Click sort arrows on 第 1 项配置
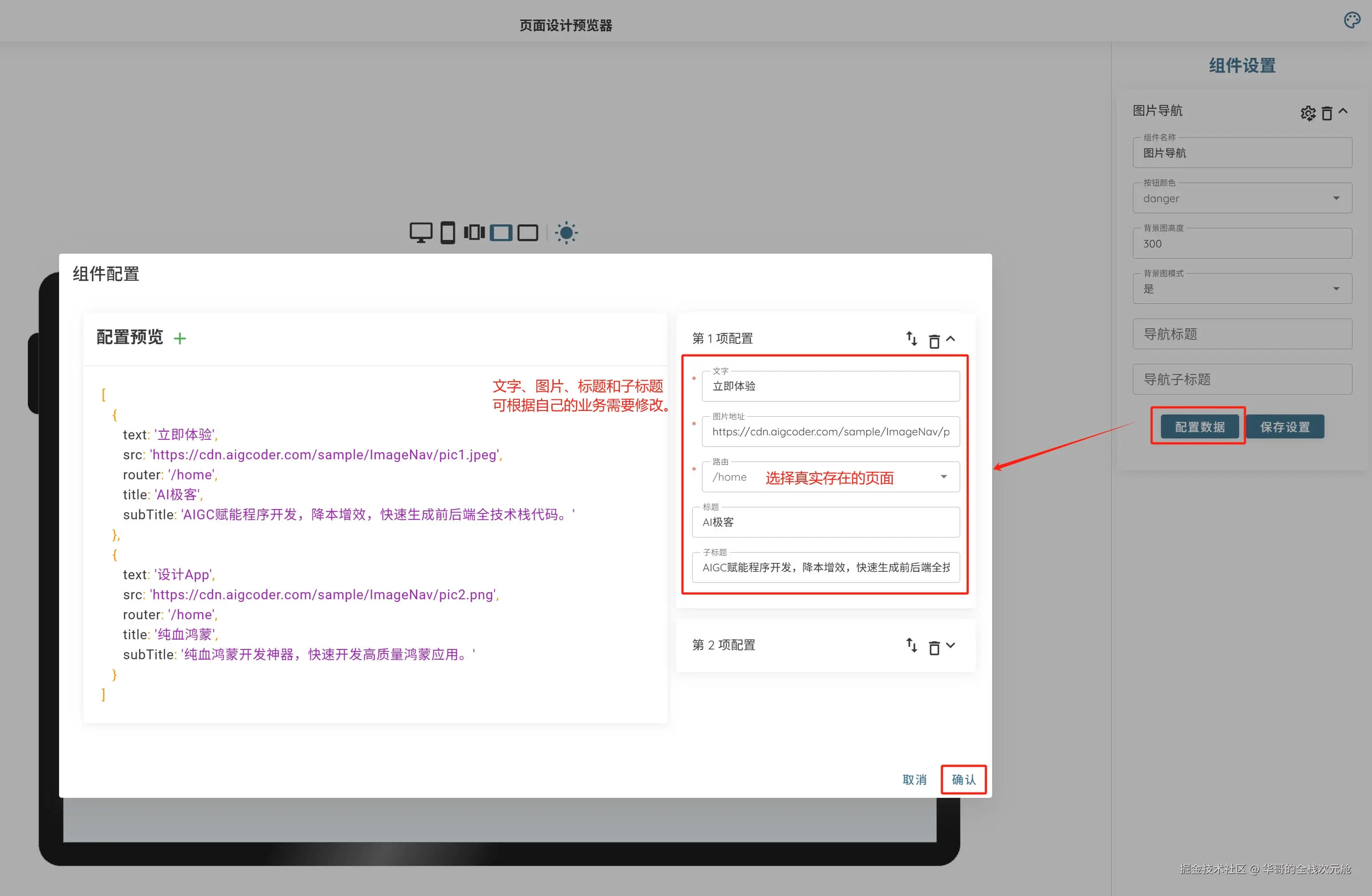Viewport: 1372px width, 896px height. [911, 339]
